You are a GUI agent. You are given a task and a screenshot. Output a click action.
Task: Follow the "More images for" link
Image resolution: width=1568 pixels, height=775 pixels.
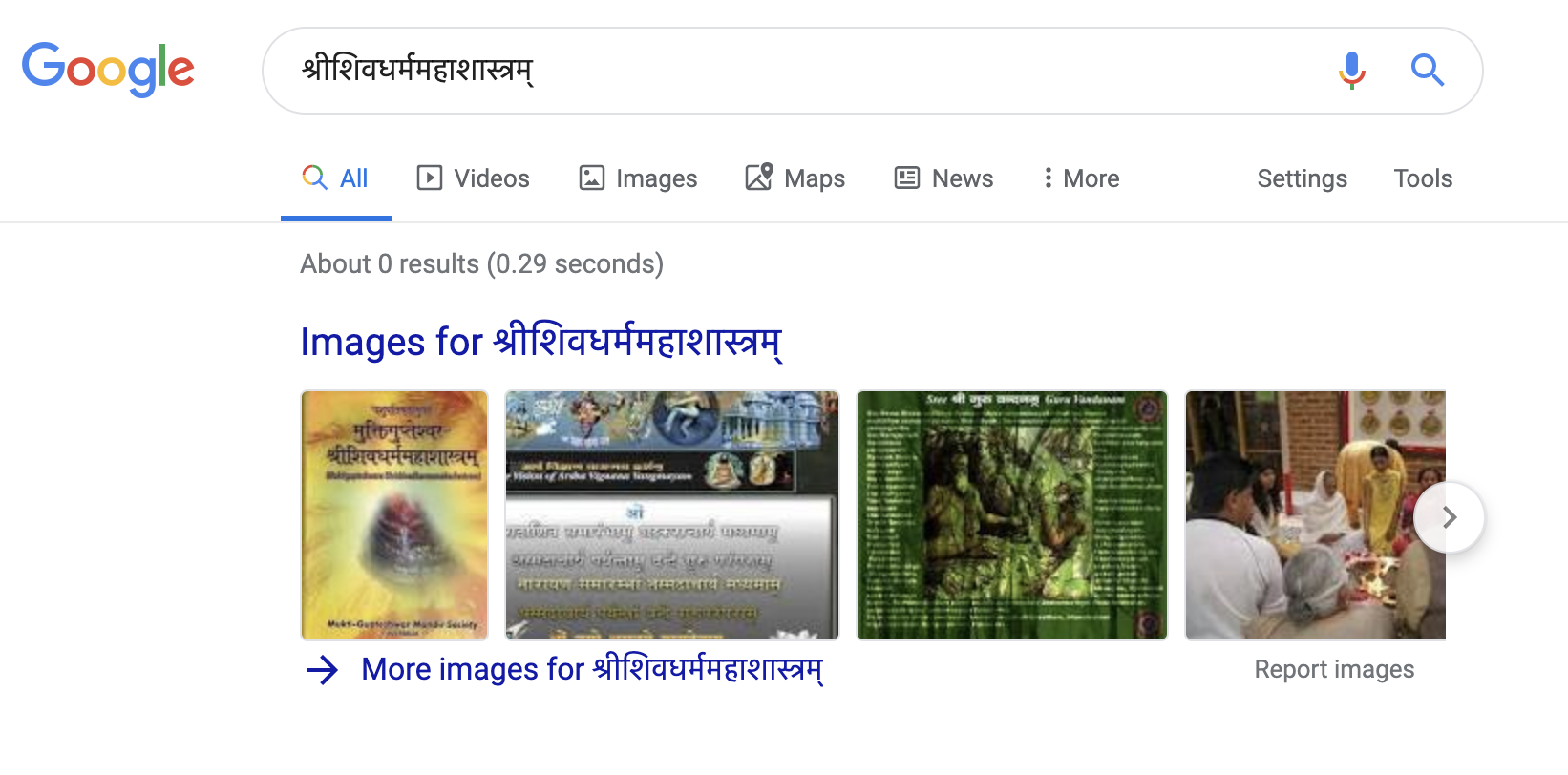click(592, 669)
